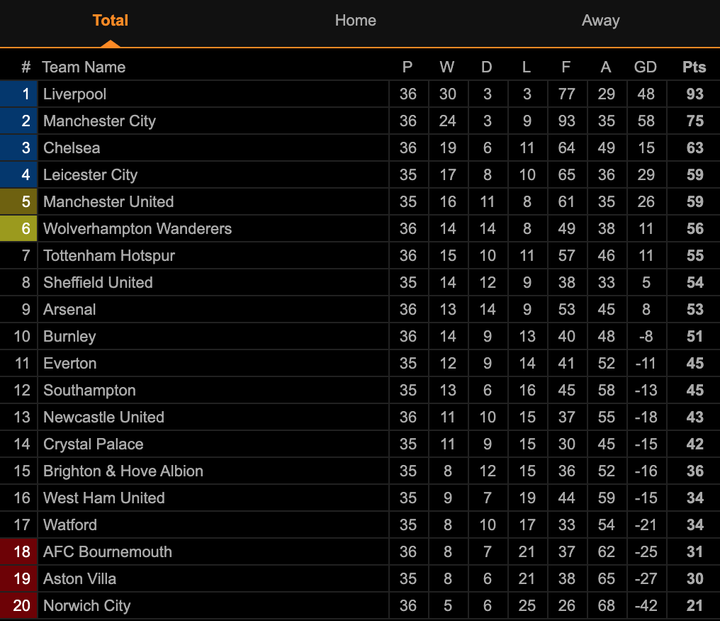Switch to the Home standings tab
Viewport: 720px width, 621px height.
(355, 20)
